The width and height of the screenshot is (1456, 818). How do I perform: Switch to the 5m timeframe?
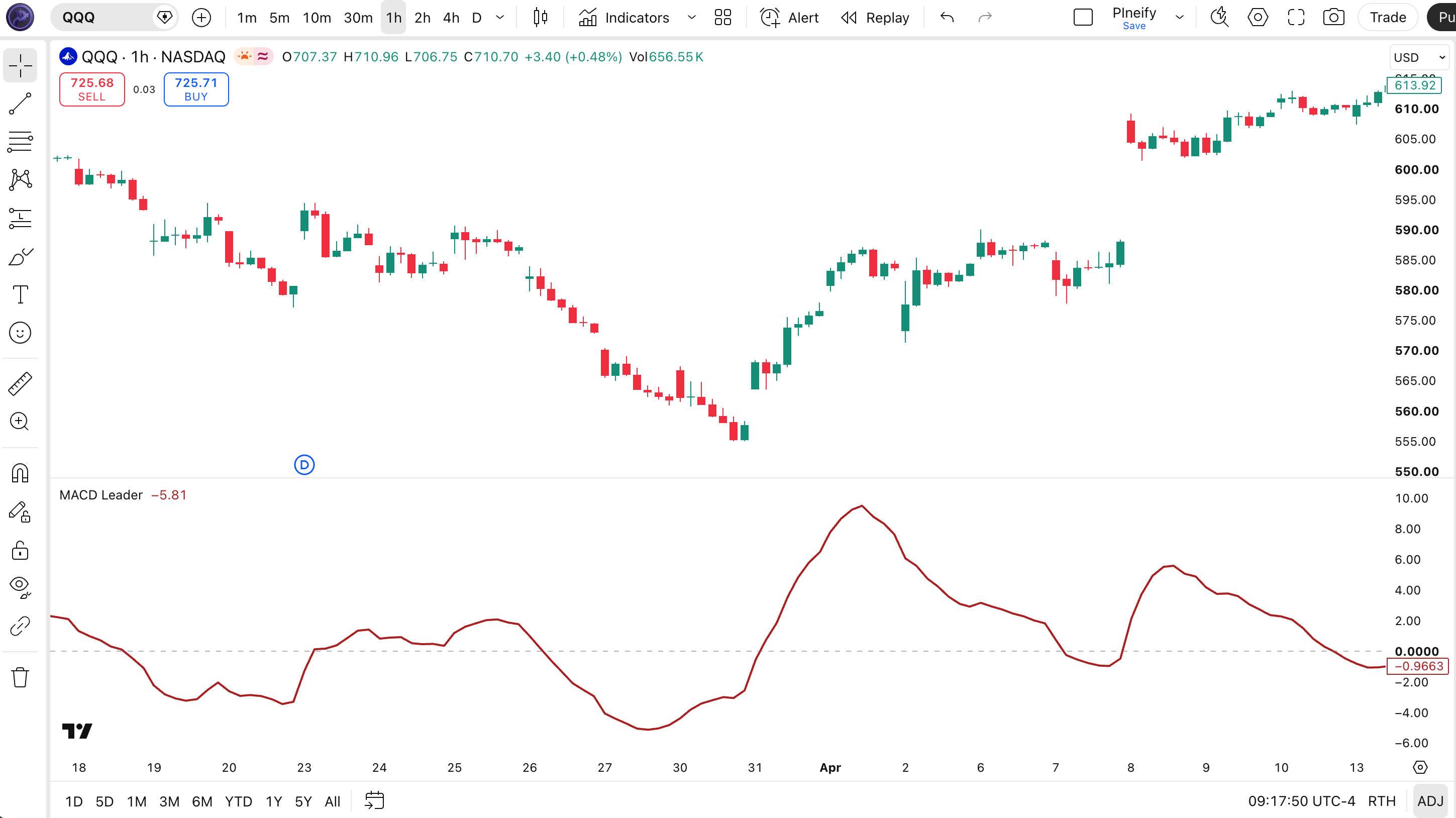tap(279, 18)
